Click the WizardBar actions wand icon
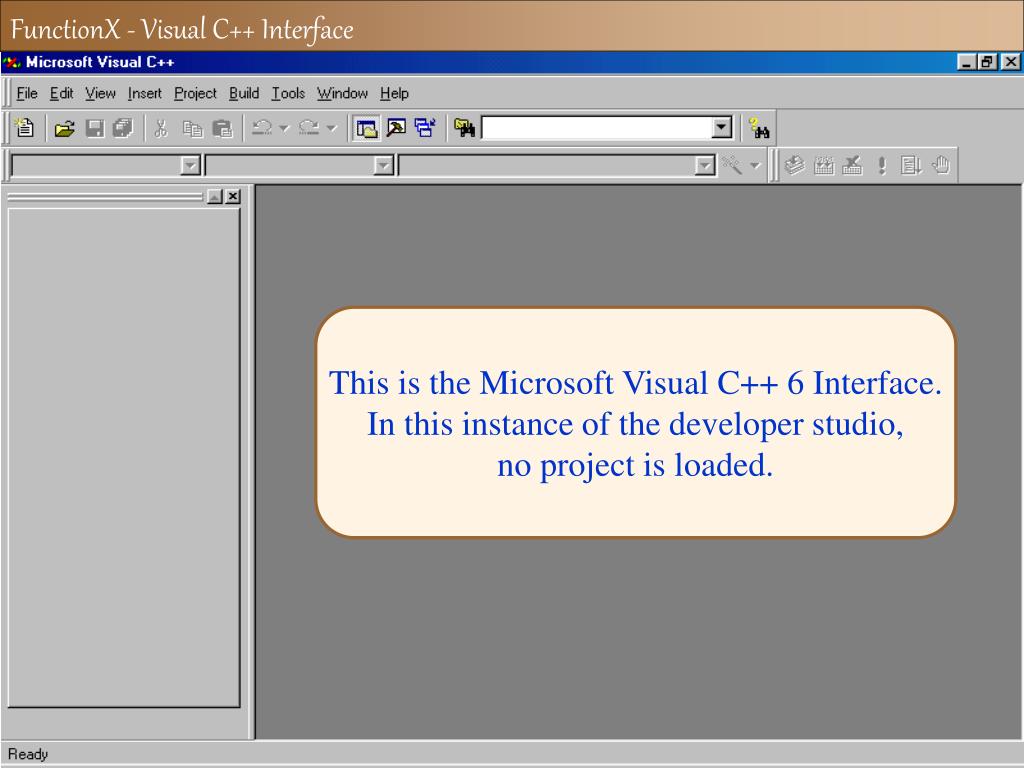1024x768 pixels. (732, 165)
